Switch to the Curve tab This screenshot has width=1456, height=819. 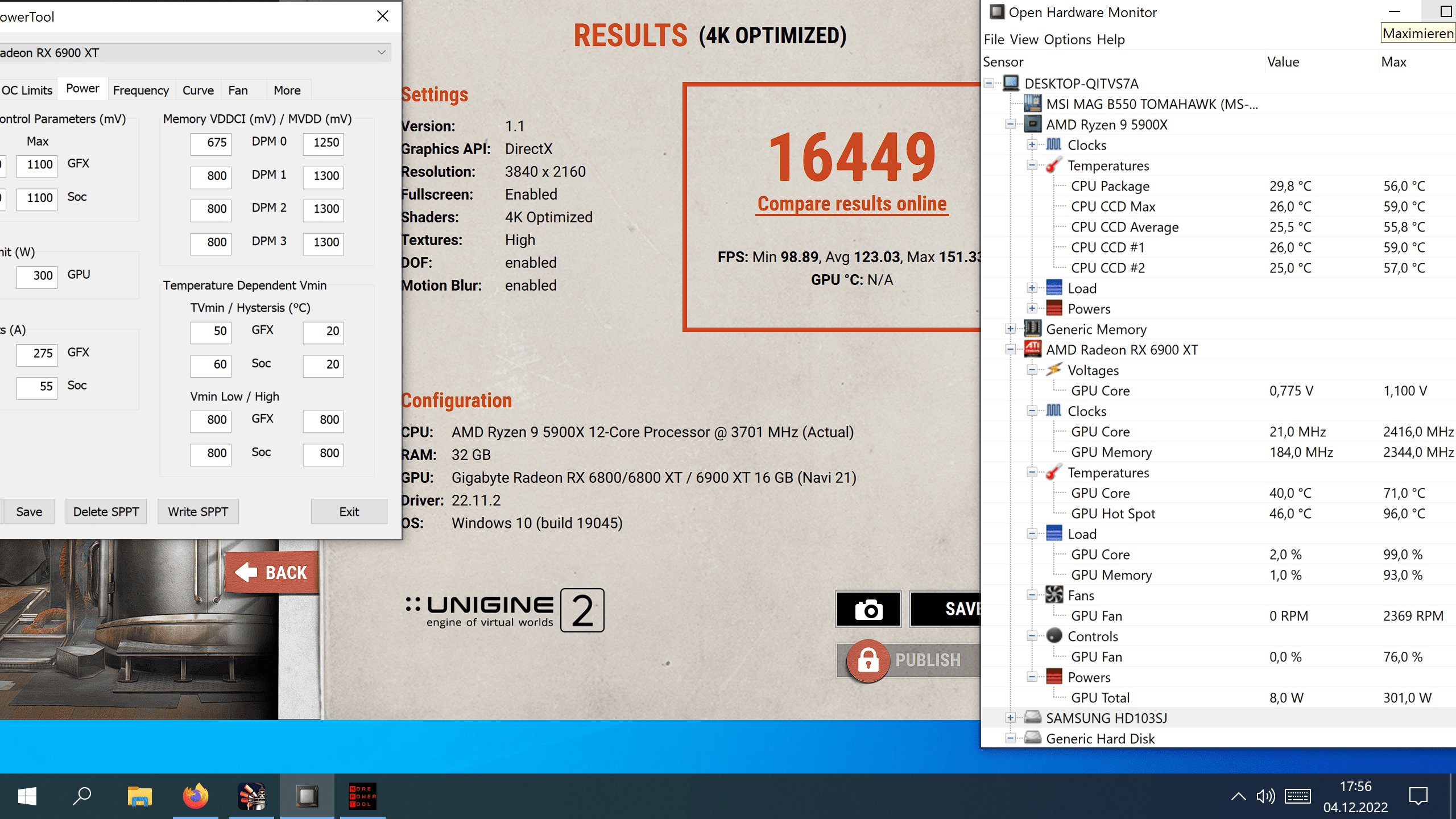[x=198, y=90]
